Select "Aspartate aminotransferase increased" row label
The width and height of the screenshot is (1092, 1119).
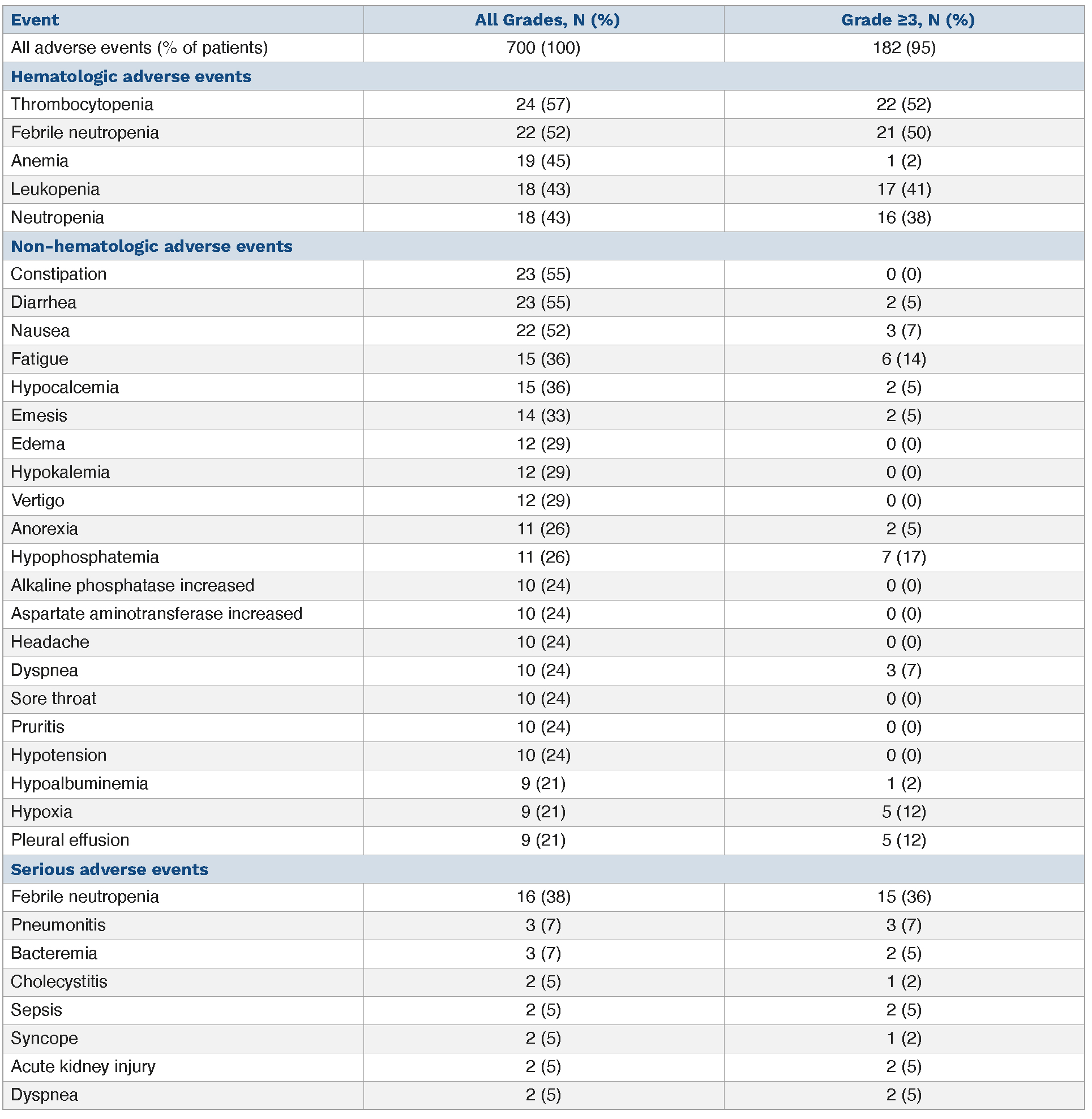point(157,614)
